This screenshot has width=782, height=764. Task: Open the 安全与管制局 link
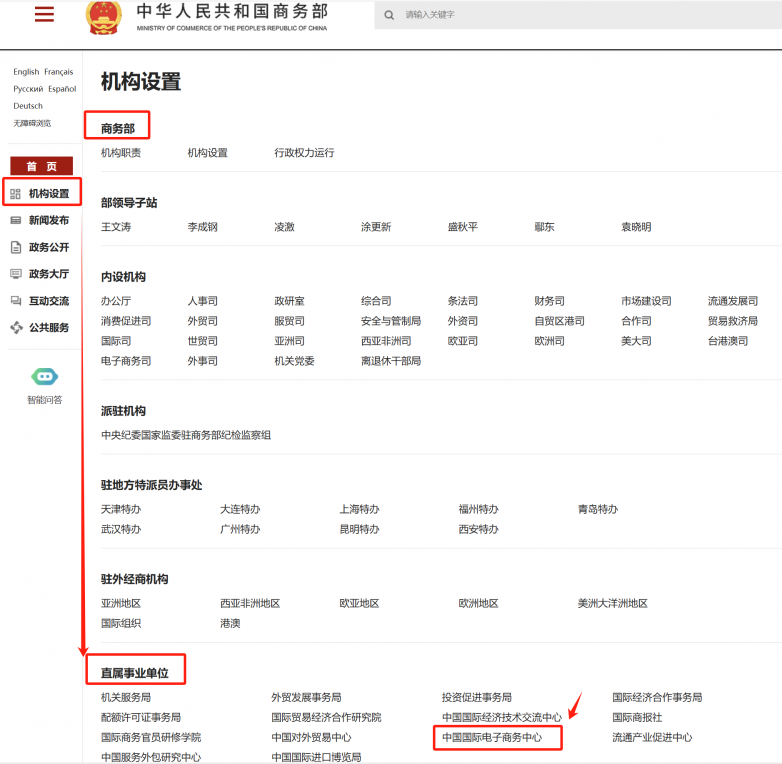click(391, 321)
